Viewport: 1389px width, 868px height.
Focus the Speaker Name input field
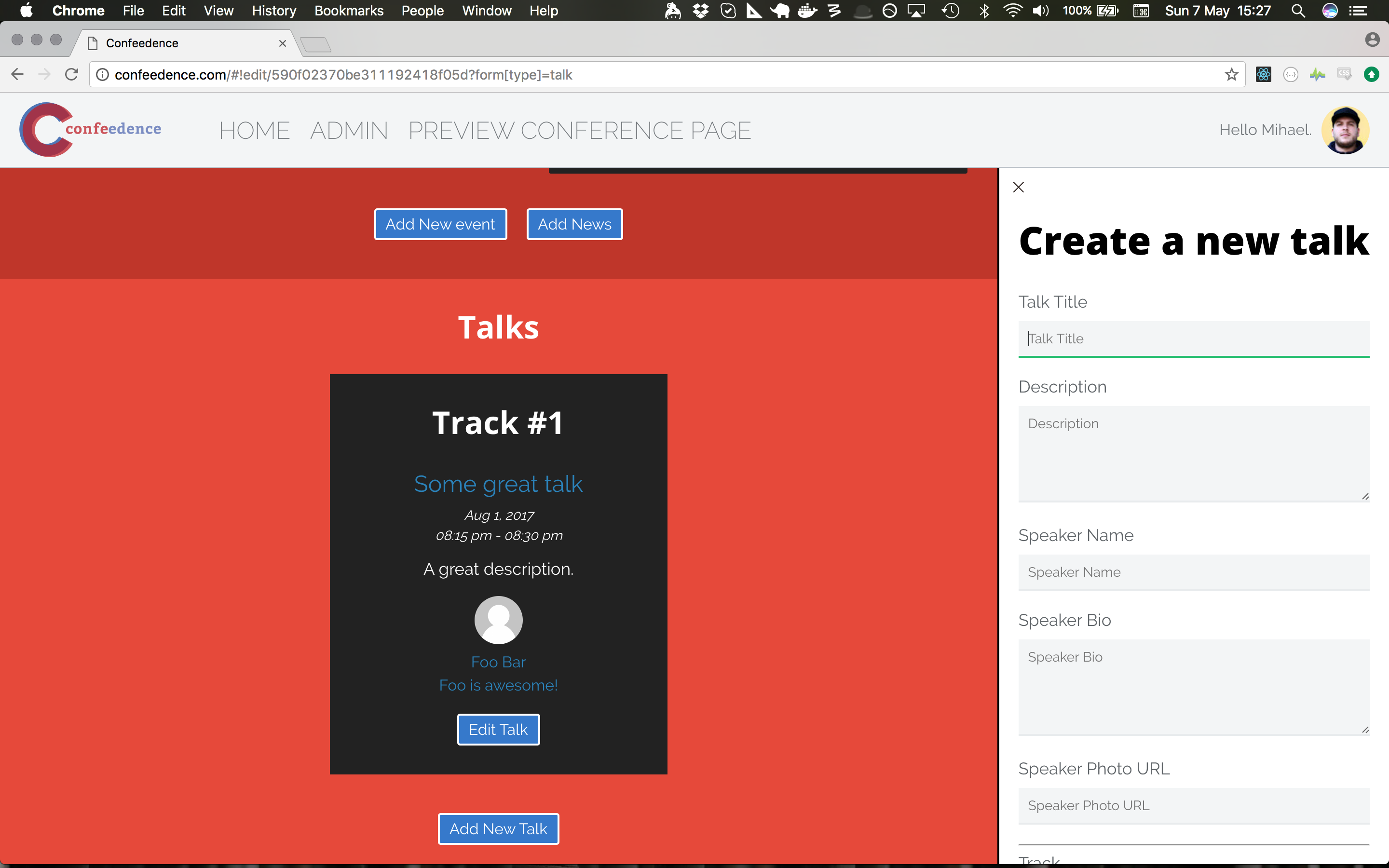pyautogui.click(x=1193, y=572)
